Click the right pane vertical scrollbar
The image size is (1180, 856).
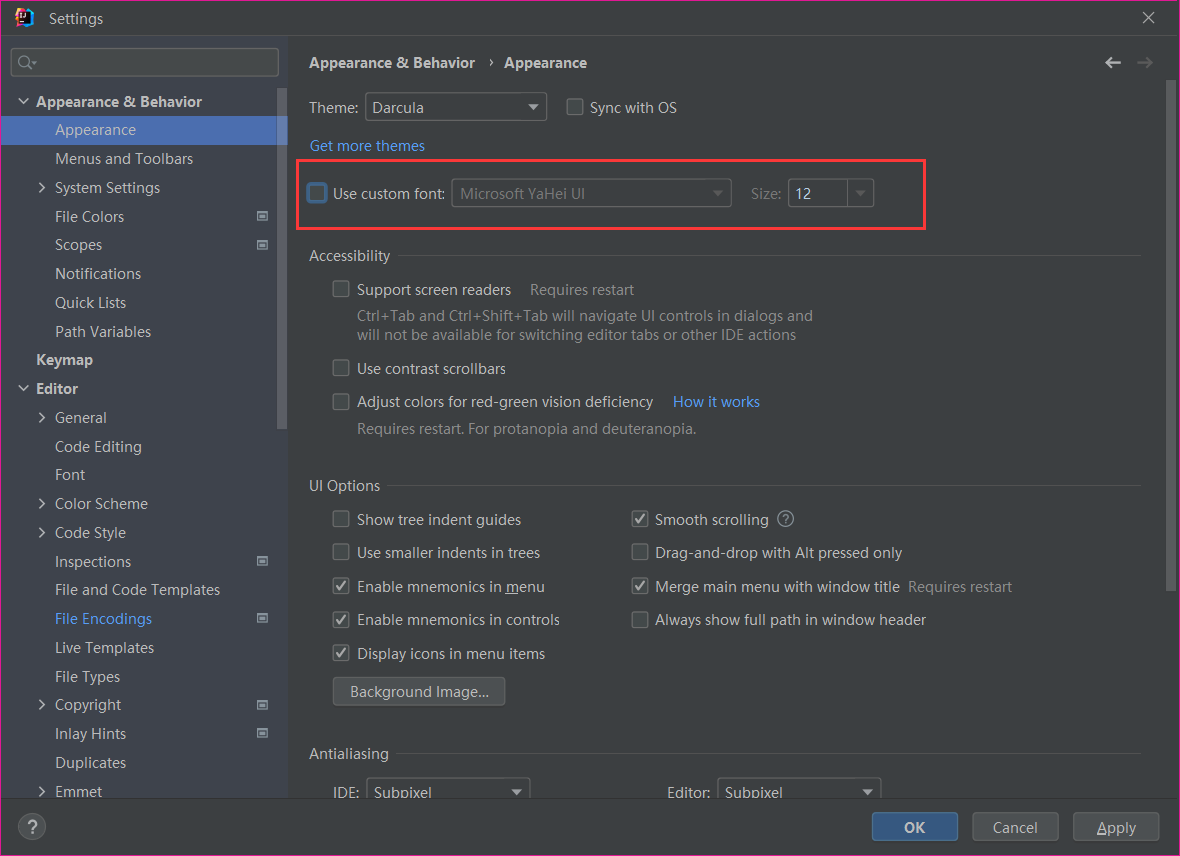click(1171, 335)
